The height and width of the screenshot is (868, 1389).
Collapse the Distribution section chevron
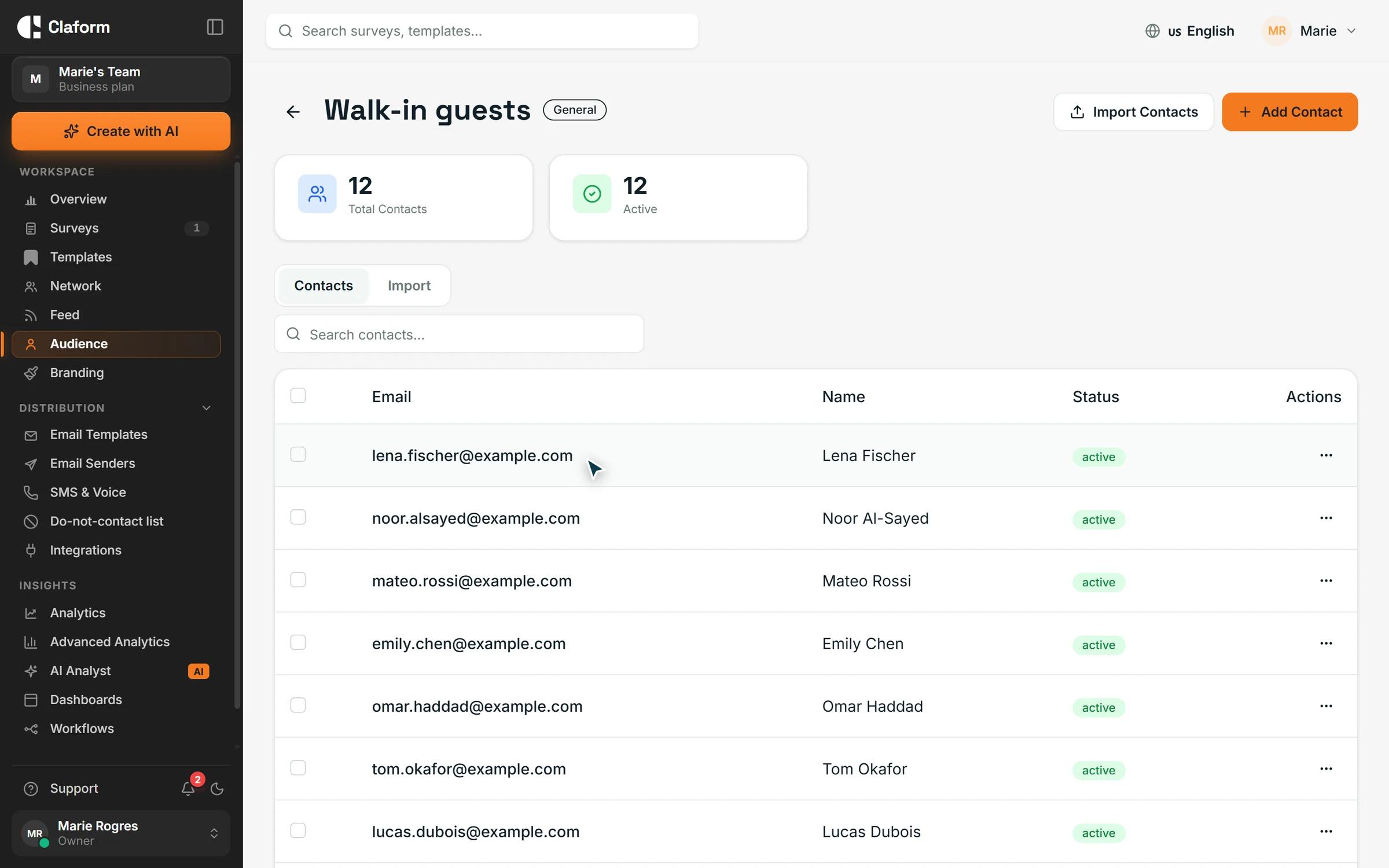pyautogui.click(x=207, y=408)
